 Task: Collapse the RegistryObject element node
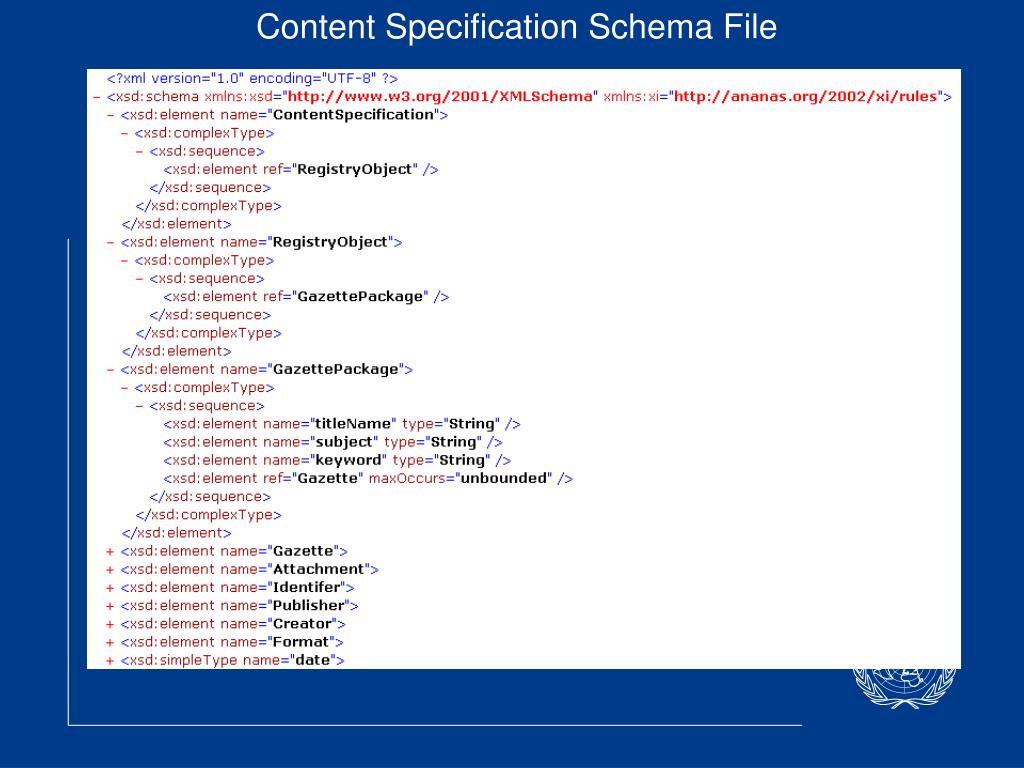[110, 242]
